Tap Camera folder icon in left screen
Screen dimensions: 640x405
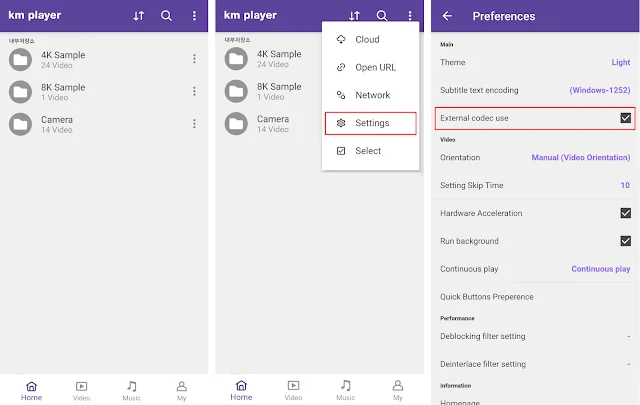(x=20, y=124)
